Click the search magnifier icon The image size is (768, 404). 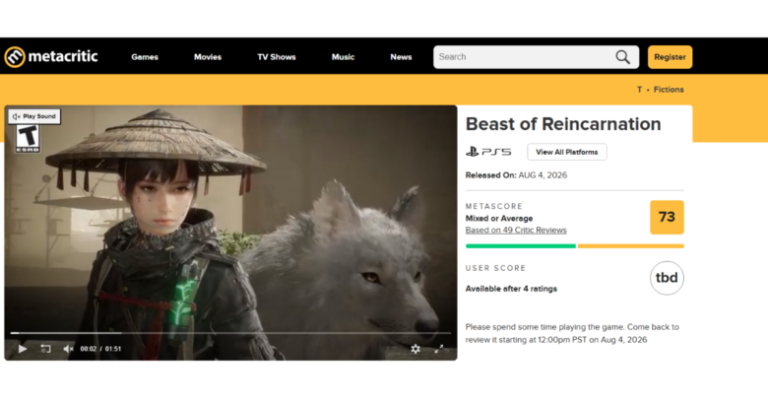[x=623, y=57]
